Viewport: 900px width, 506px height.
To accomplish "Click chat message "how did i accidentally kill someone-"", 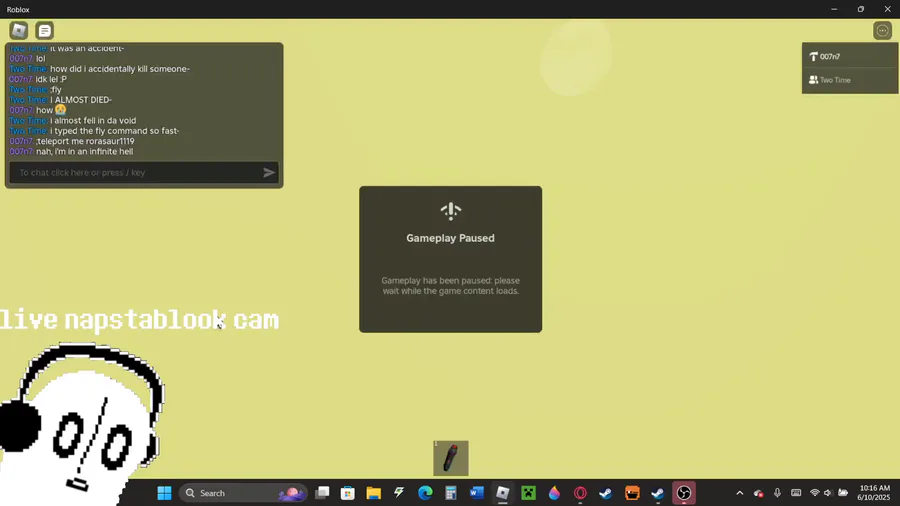I will (x=120, y=69).
